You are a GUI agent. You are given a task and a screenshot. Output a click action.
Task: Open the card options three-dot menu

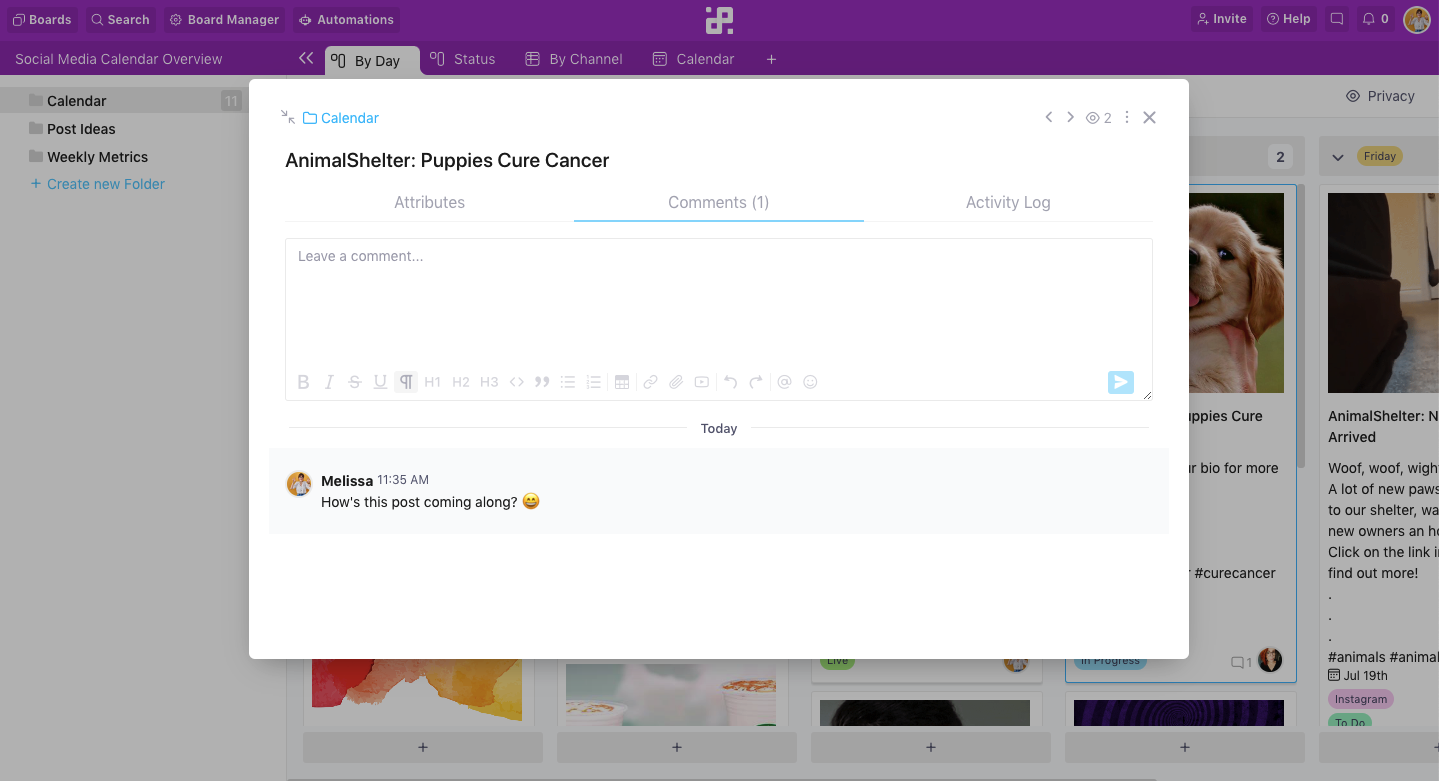(1126, 117)
